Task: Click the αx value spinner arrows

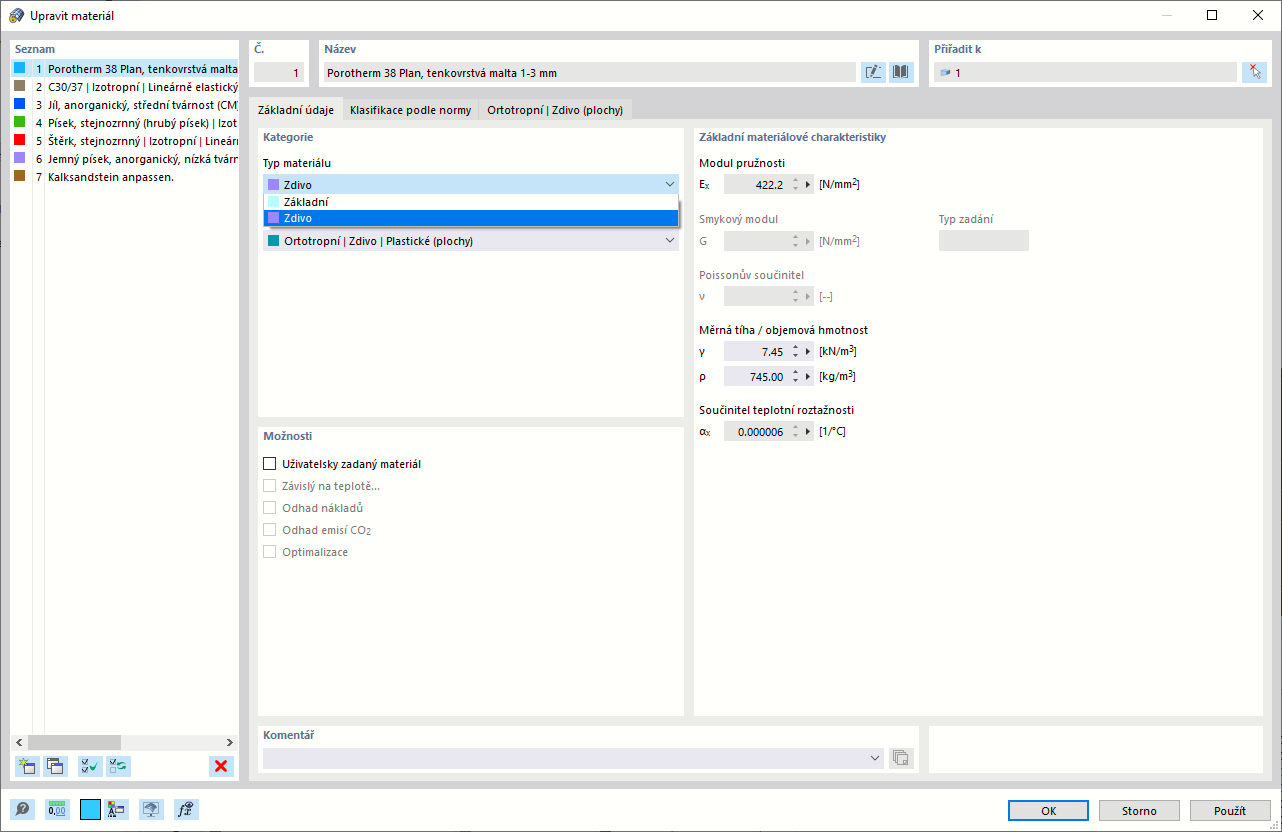Action: click(x=794, y=431)
